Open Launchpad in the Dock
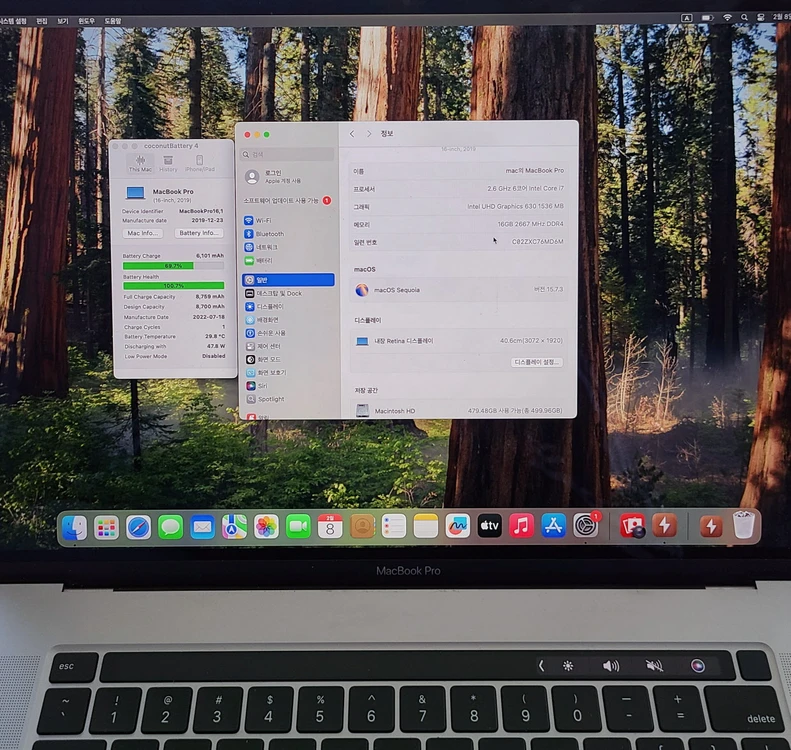791x750 pixels. 106,528
